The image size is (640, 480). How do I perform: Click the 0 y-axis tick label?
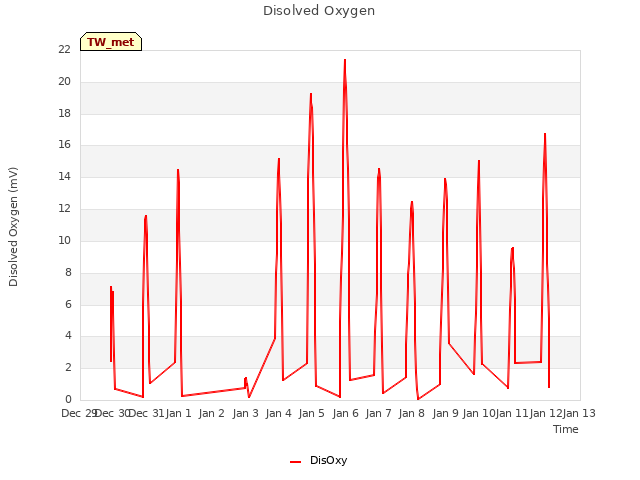(x=68, y=400)
